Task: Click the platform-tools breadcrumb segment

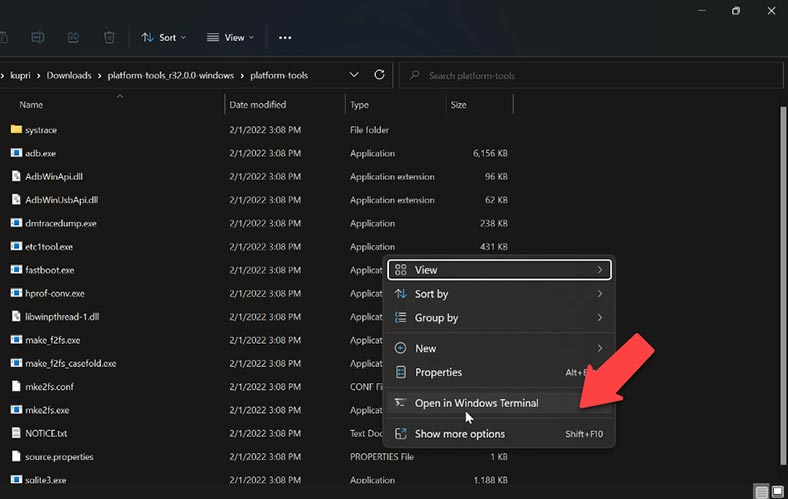Action: 279,75
